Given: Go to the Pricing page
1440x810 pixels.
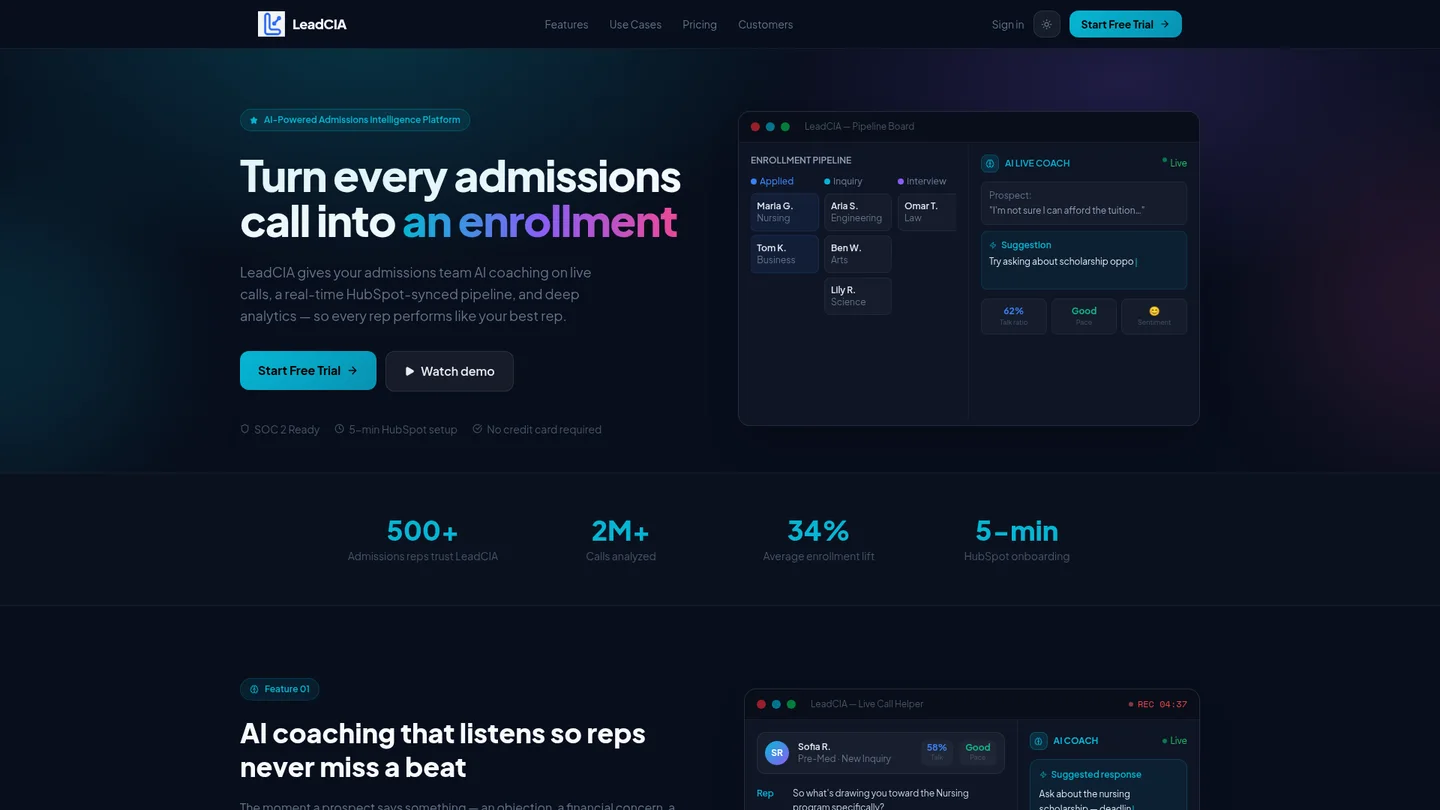Looking at the screenshot, I should pos(700,24).
